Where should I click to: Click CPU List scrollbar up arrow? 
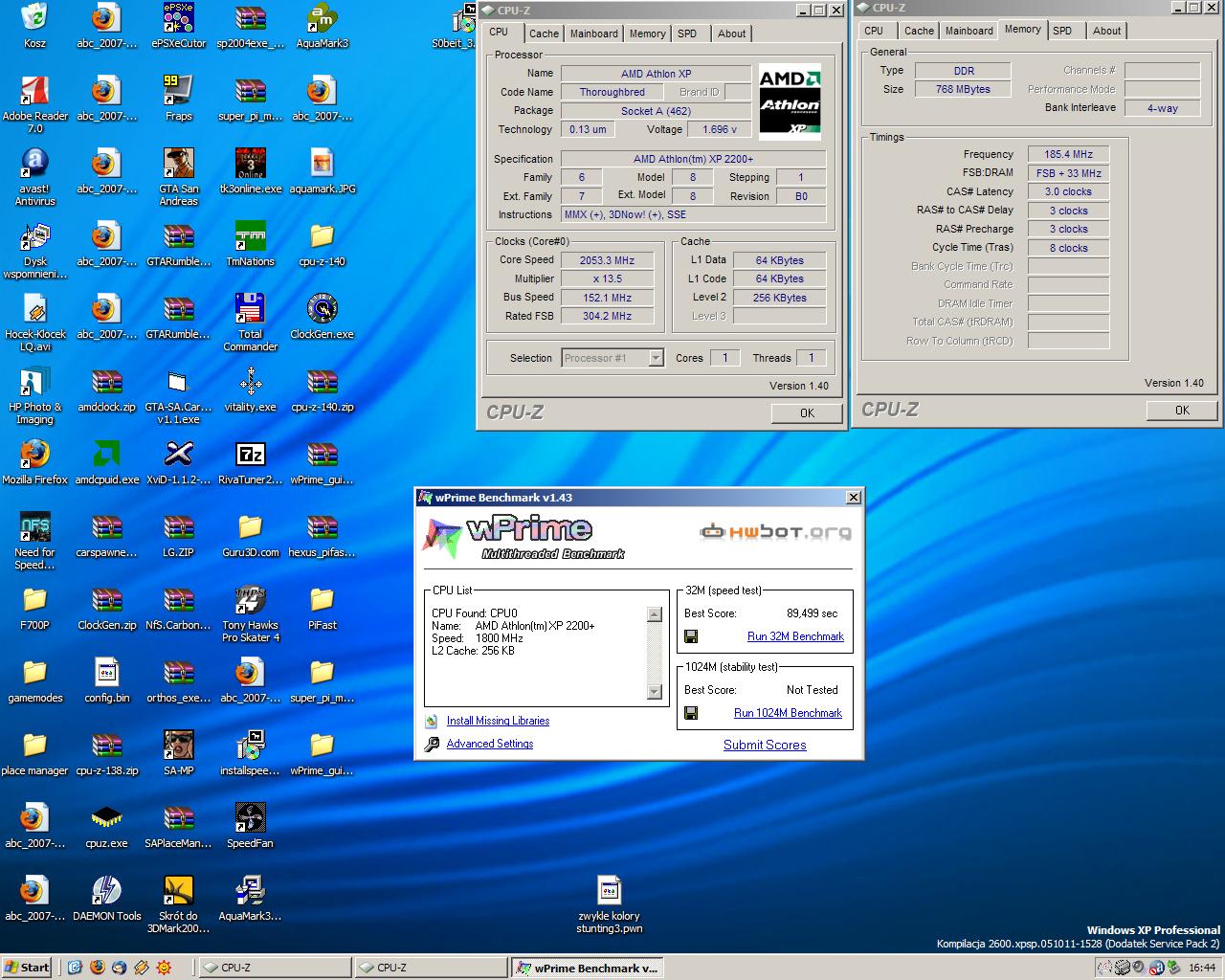(x=655, y=614)
